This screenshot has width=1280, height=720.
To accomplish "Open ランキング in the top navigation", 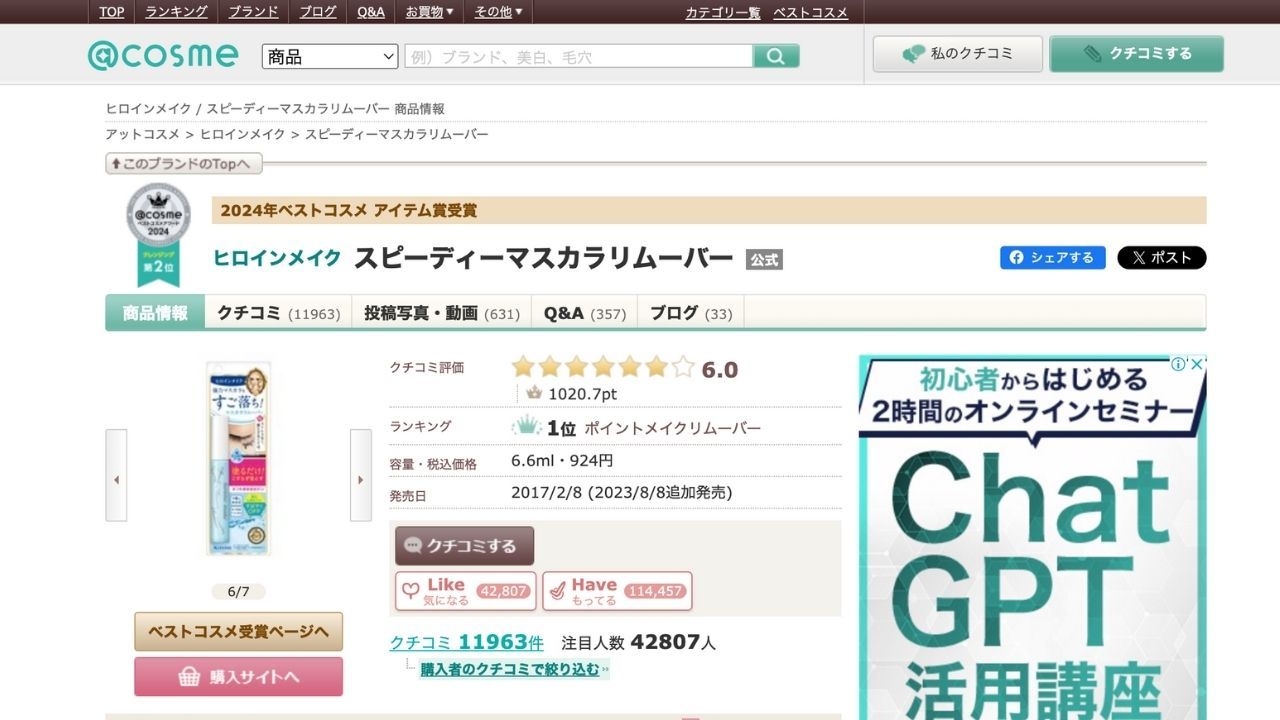I will click(176, 12).
